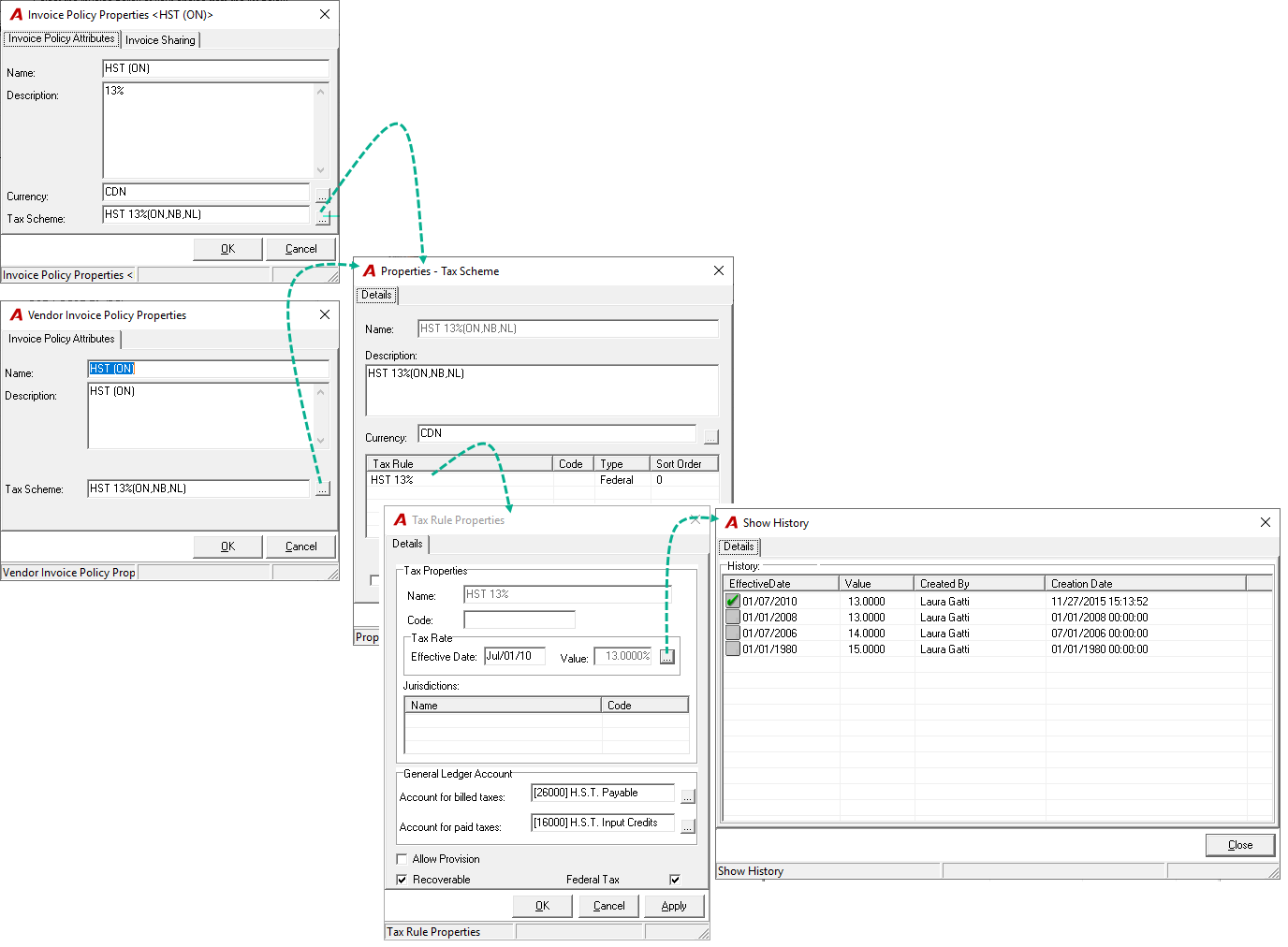Toggle the checkbox for the 01/07/2010 history row
Image resolution: width=1288 pixels, height=947 pixels.
[733, 602]
